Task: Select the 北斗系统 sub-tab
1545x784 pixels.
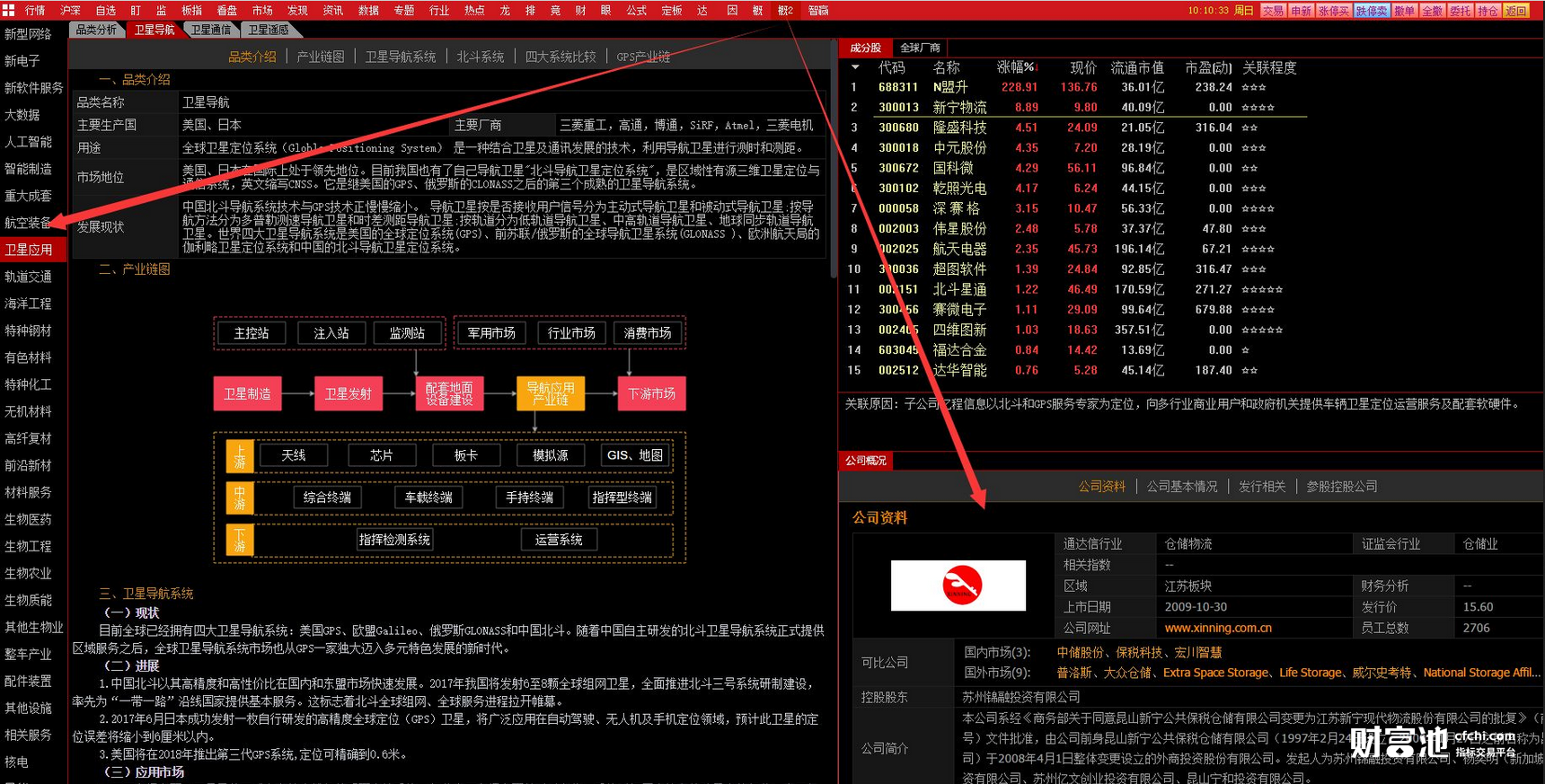Action: pos(481,57)
